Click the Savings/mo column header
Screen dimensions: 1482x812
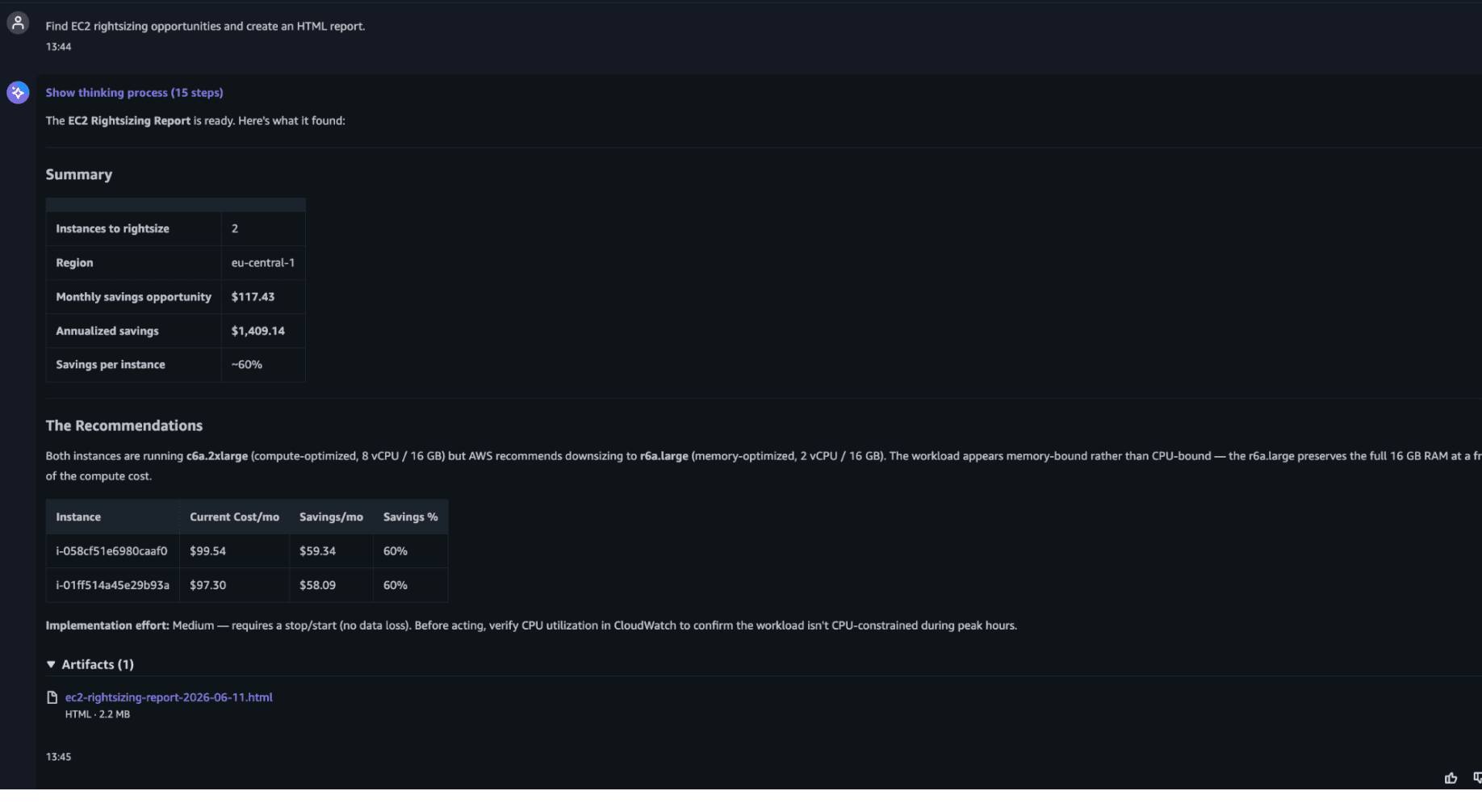pyautogui.click(x=331, y=517)
